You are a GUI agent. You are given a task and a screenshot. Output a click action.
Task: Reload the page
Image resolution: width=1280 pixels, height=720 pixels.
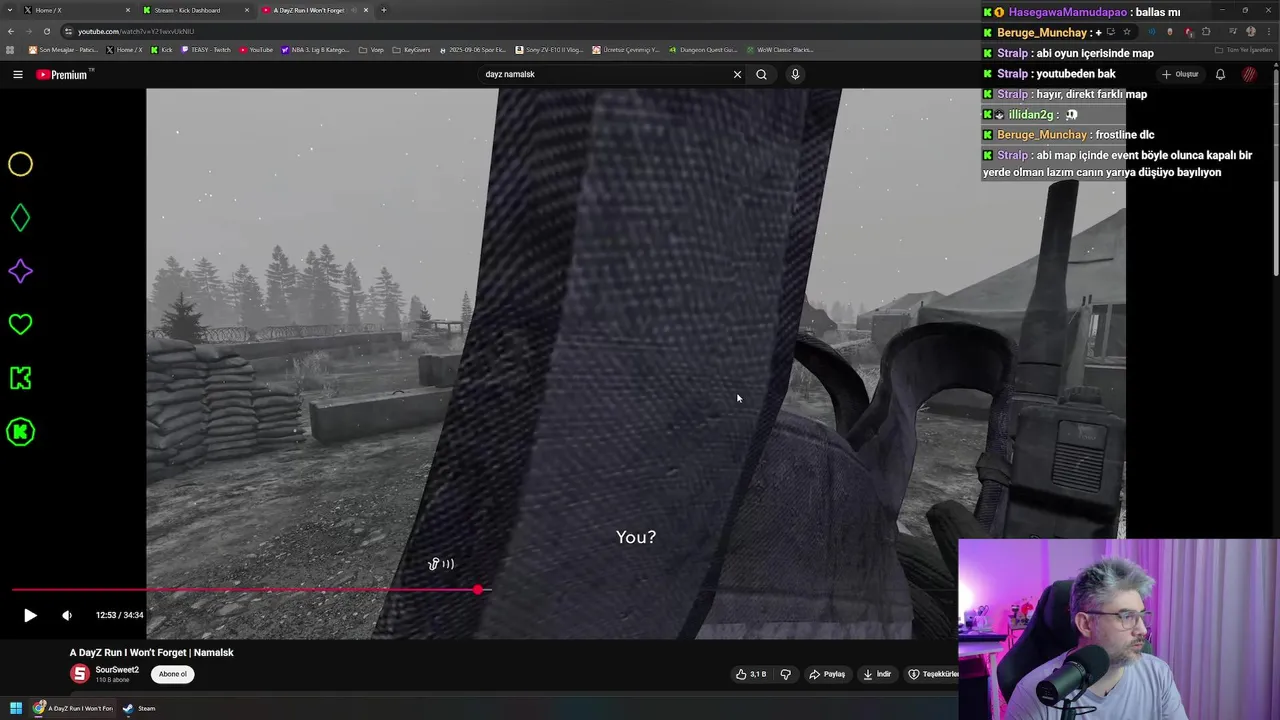tap(46, 31)
